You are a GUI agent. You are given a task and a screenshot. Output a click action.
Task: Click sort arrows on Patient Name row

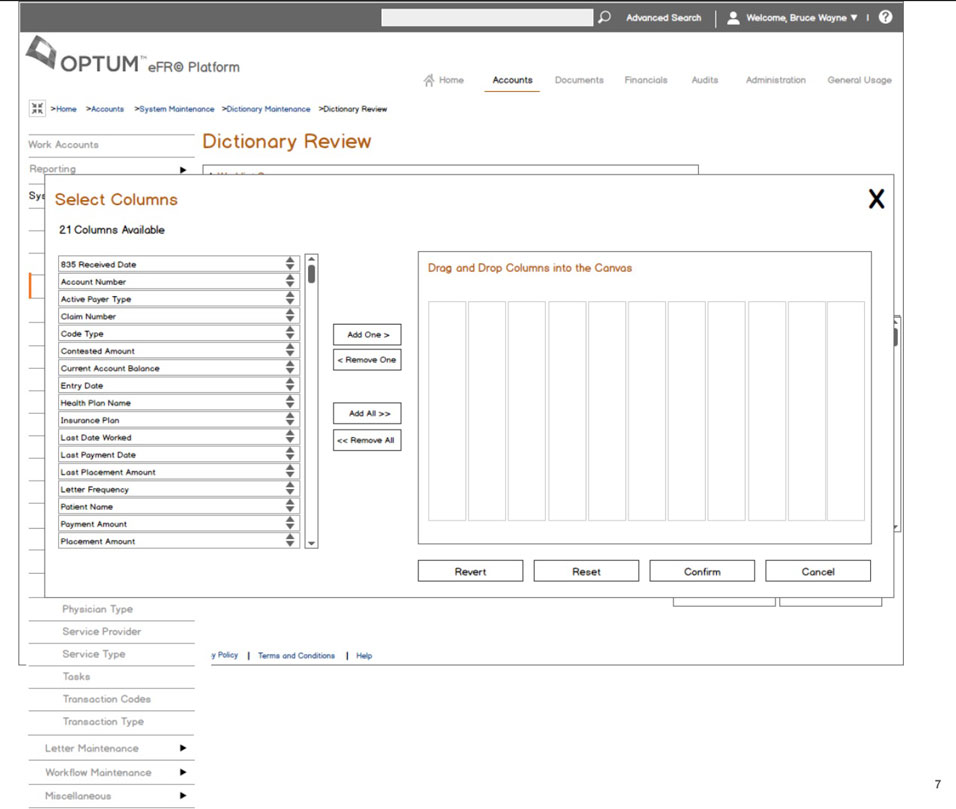click(290, 507)
